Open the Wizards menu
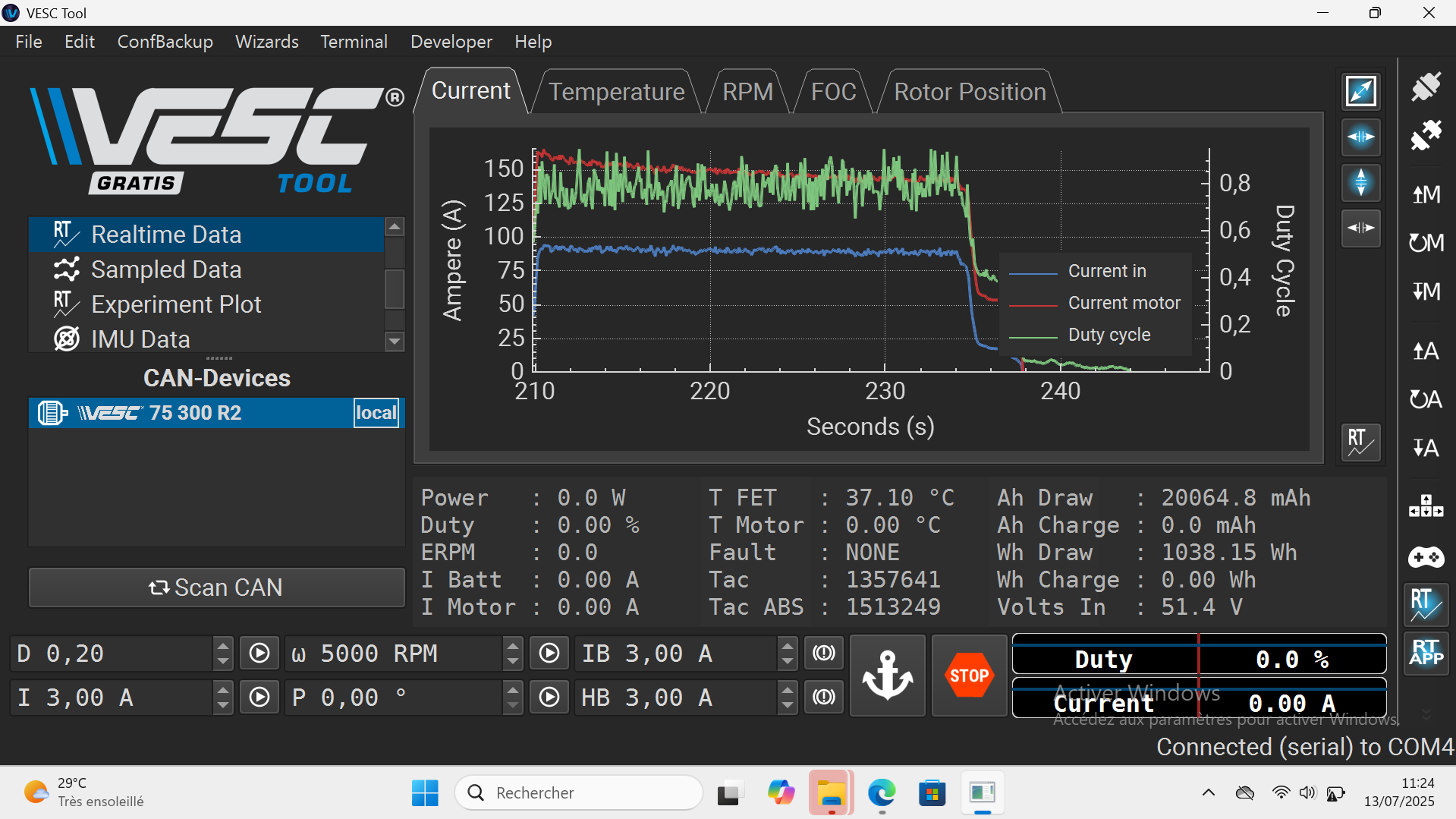 point(266,42)
